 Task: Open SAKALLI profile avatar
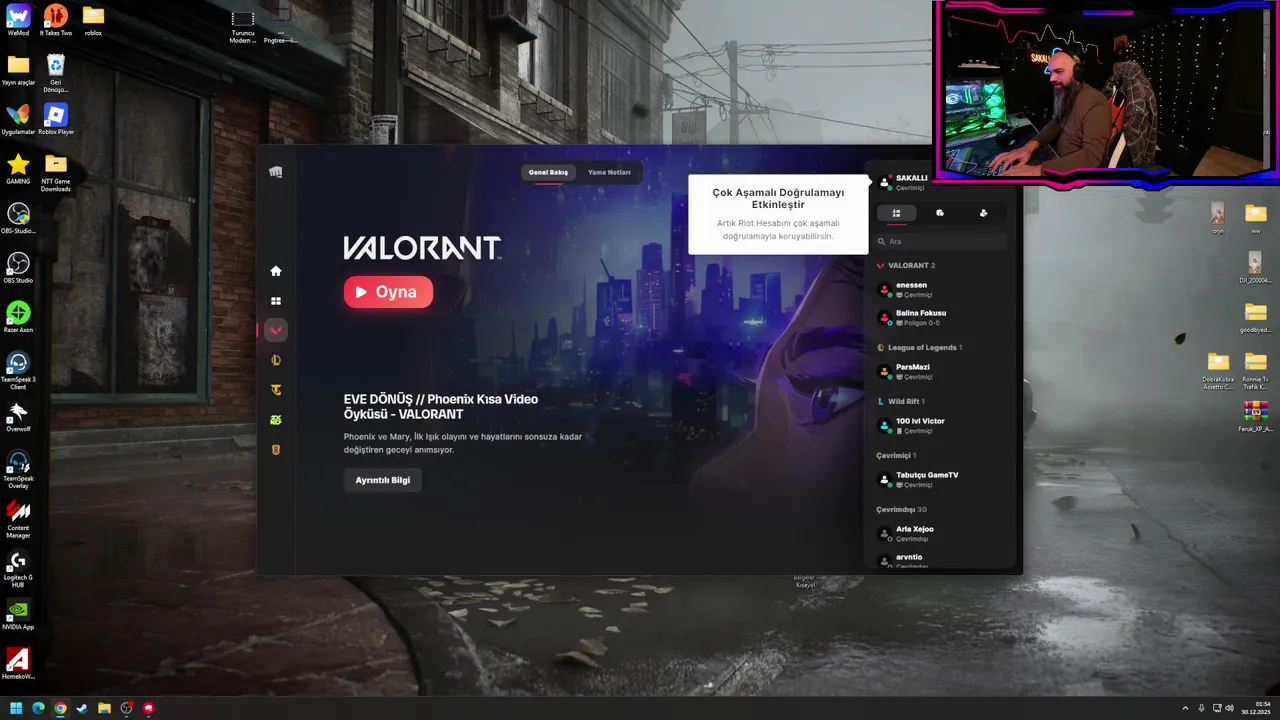tap(884, 182)
